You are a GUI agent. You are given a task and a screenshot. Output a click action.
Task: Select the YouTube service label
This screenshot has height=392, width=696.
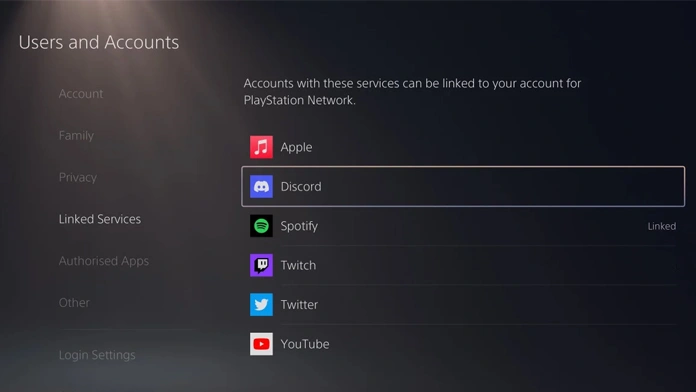coord(305,344)
